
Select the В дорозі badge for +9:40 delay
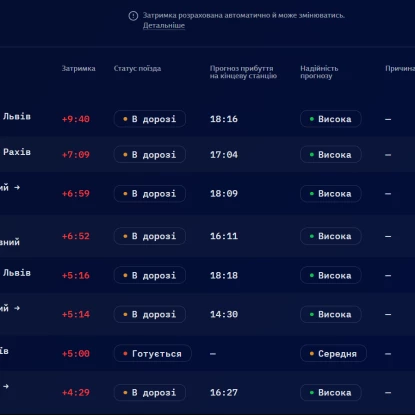click(x=150, y=119)
